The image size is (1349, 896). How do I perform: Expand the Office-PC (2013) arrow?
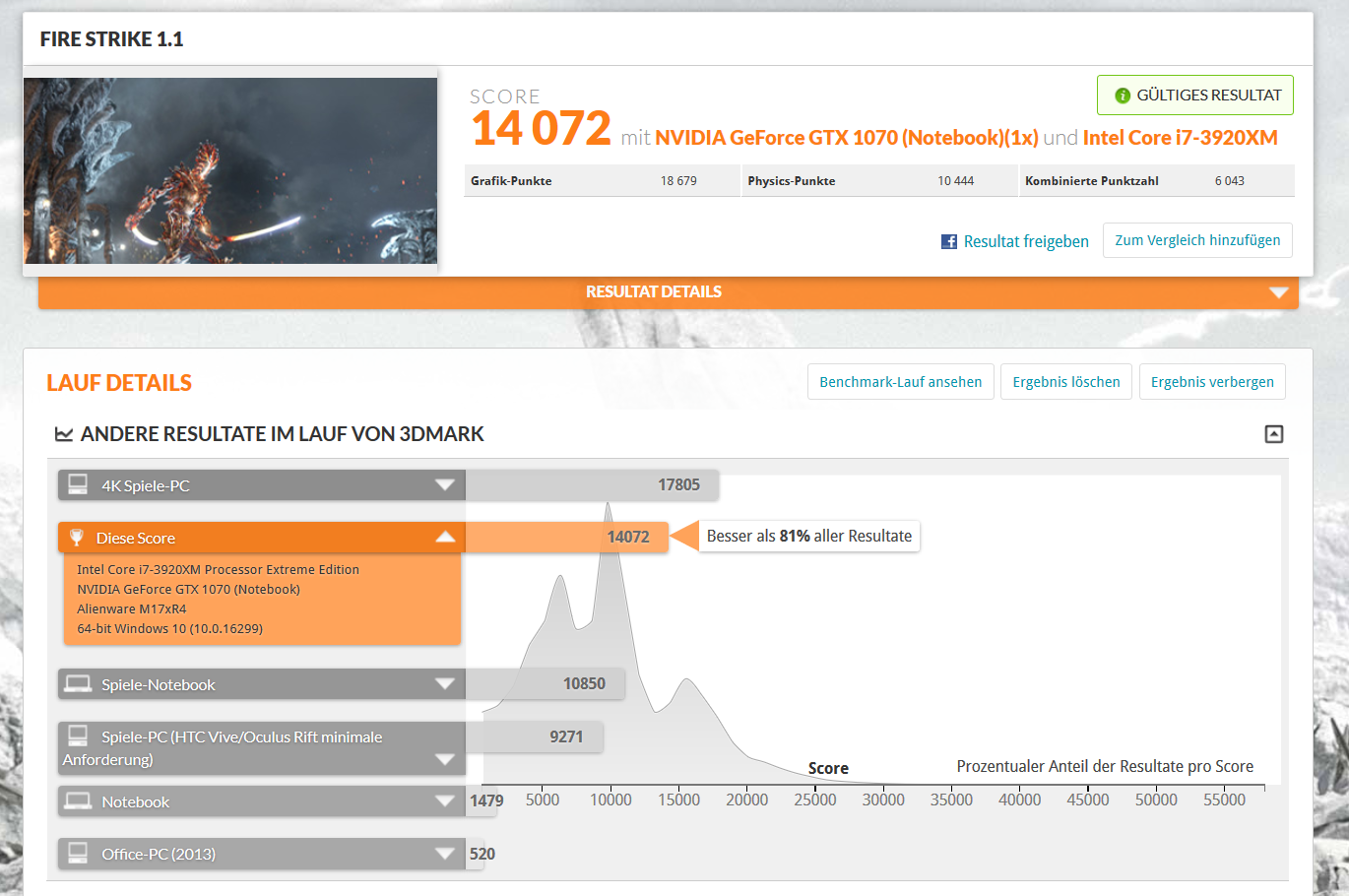click(445, 854)
